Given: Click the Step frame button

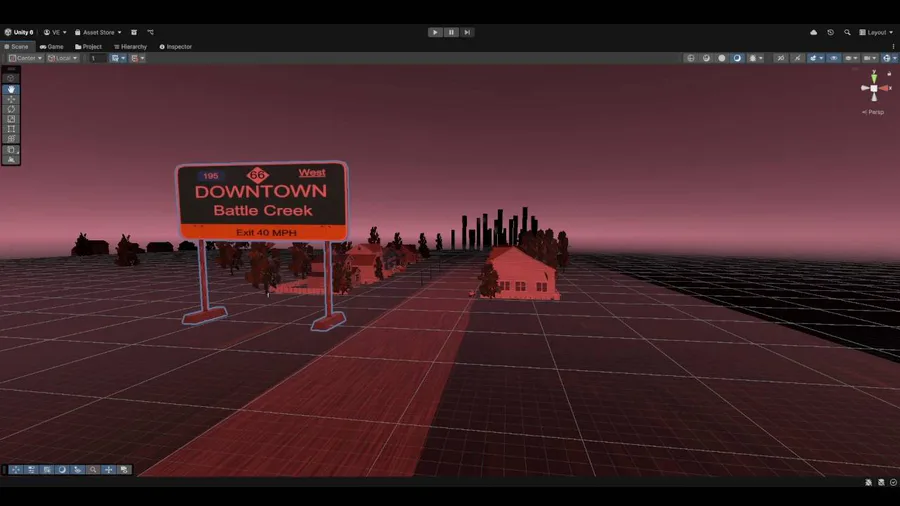Looking at the screenshot, I should (x=467, y=32).
